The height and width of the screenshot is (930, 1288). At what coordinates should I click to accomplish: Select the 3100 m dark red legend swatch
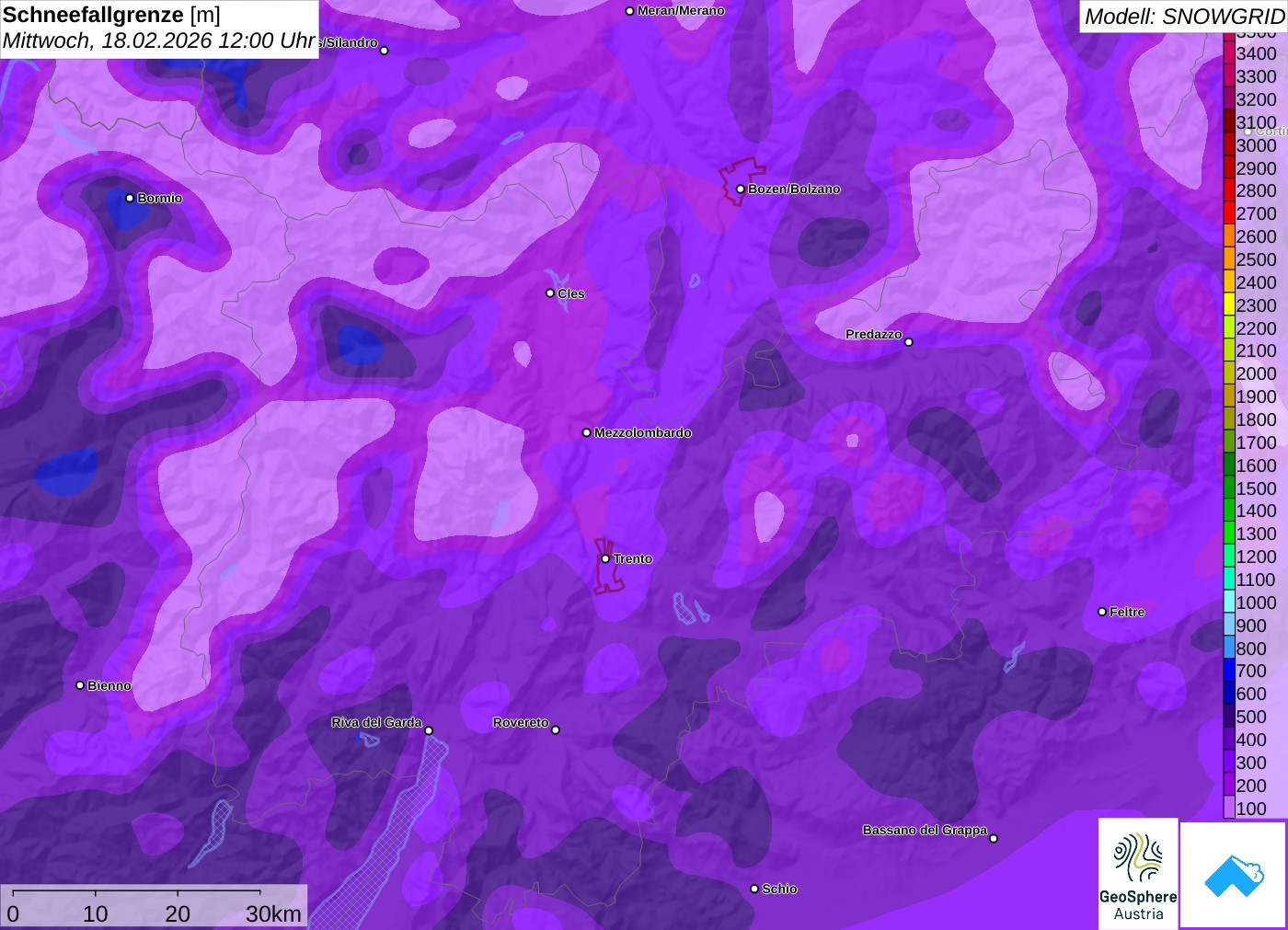[1229, 122]
